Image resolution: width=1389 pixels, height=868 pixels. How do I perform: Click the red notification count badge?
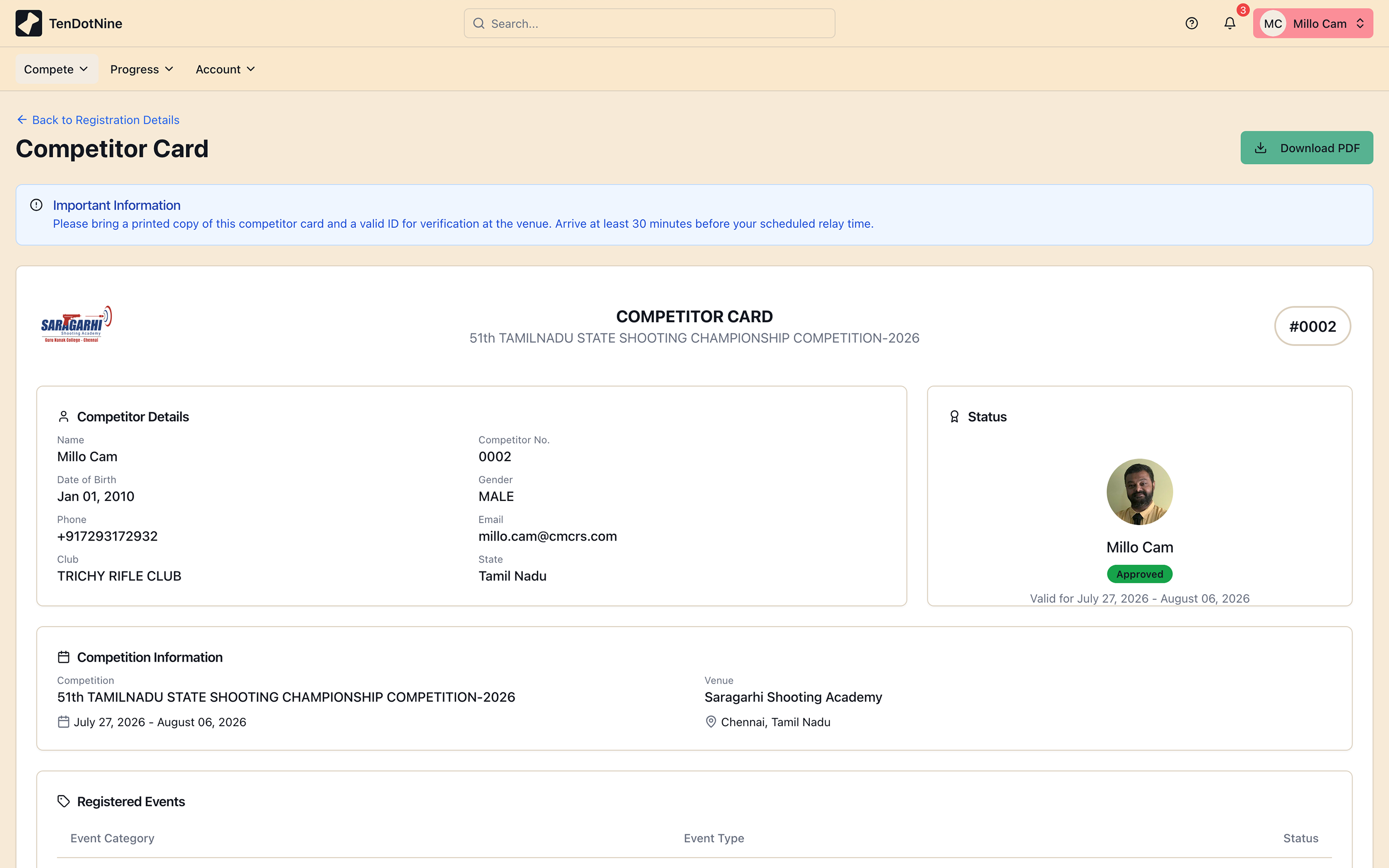point(1243,10)
